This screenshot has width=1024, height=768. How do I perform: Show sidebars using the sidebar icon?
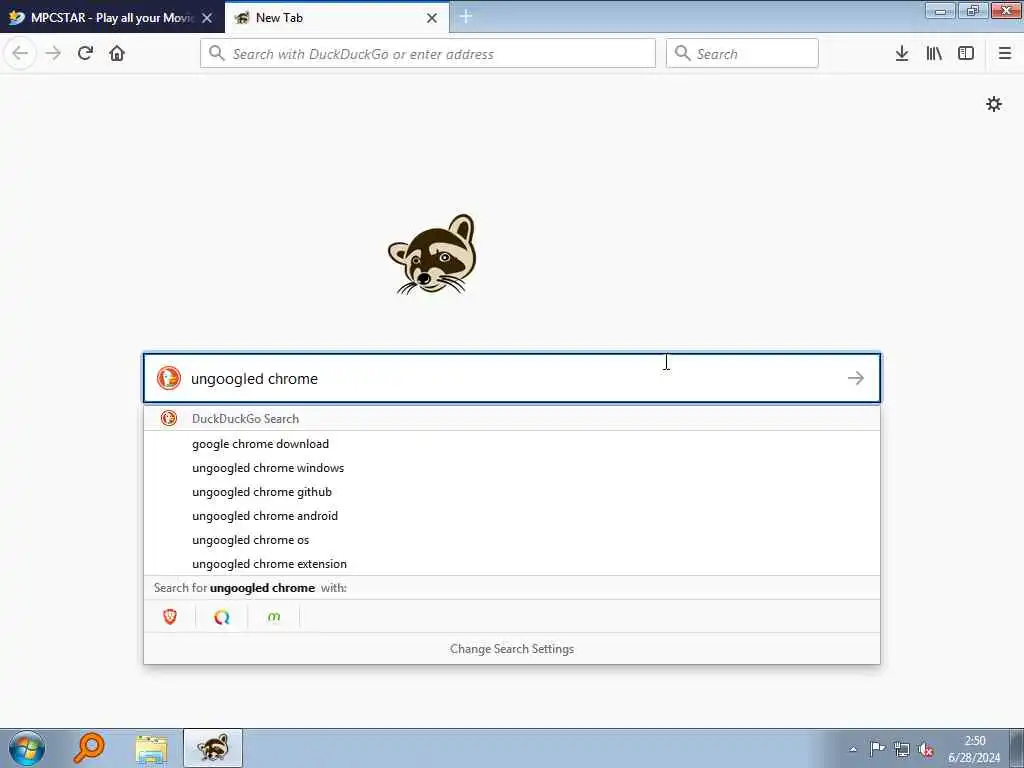coord(966,54)
